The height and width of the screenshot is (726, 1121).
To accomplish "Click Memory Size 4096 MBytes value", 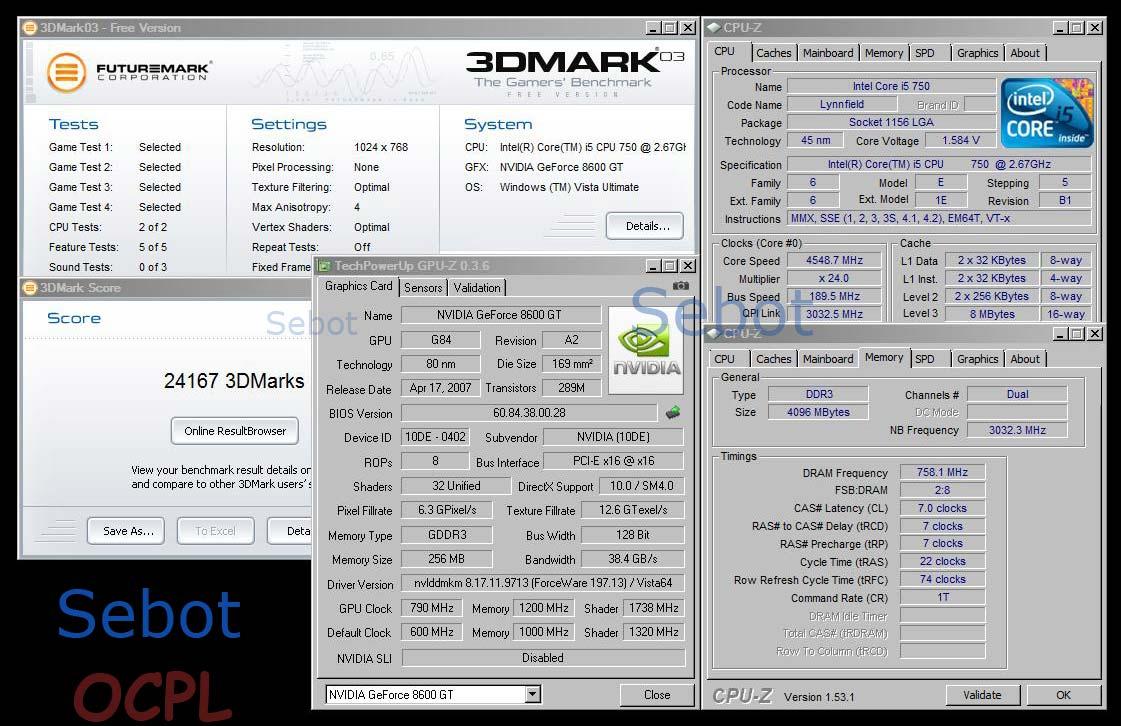I will click(818, 412).
